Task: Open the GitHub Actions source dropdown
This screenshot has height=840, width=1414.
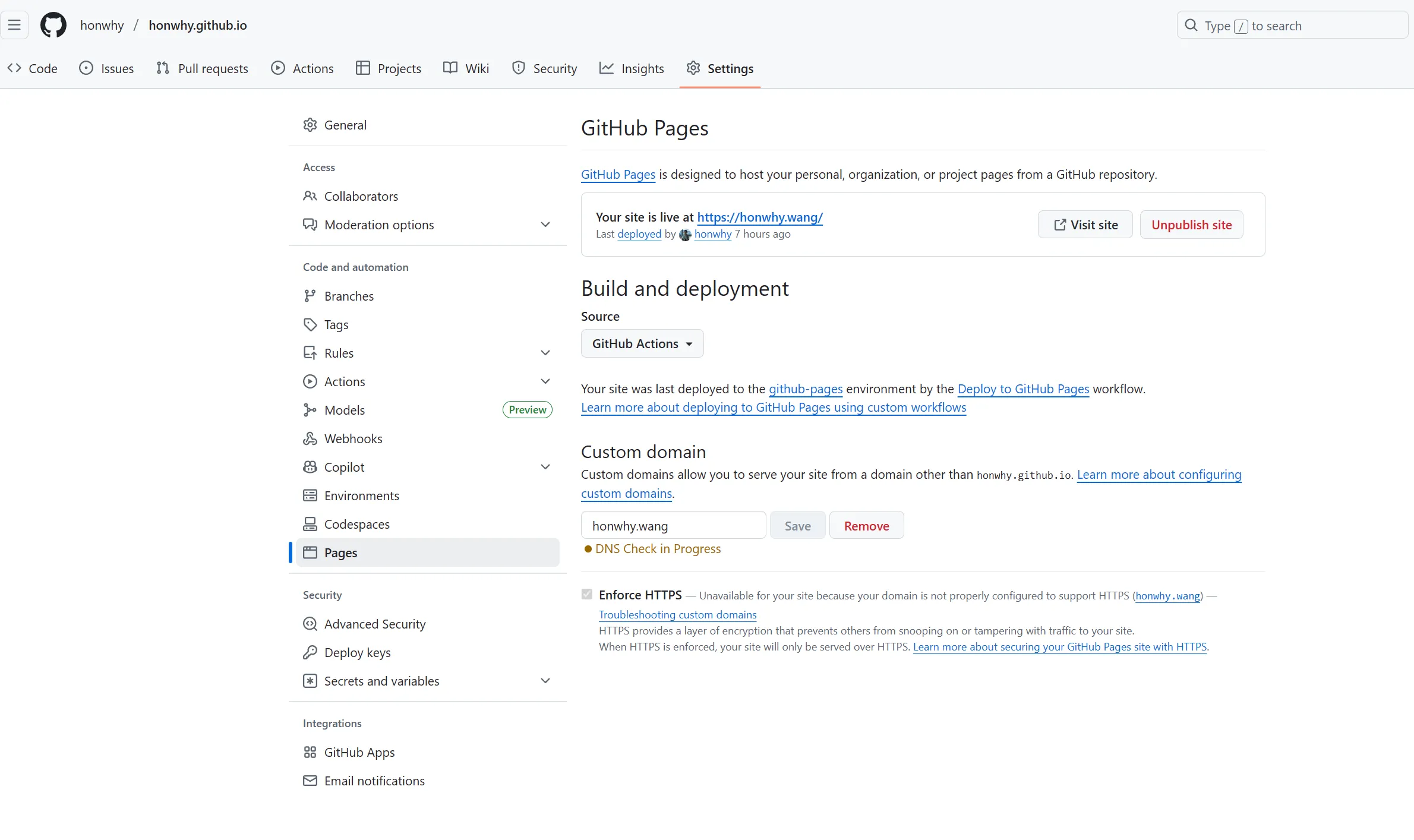Action: pyautogui.click(x=642, y=343)
